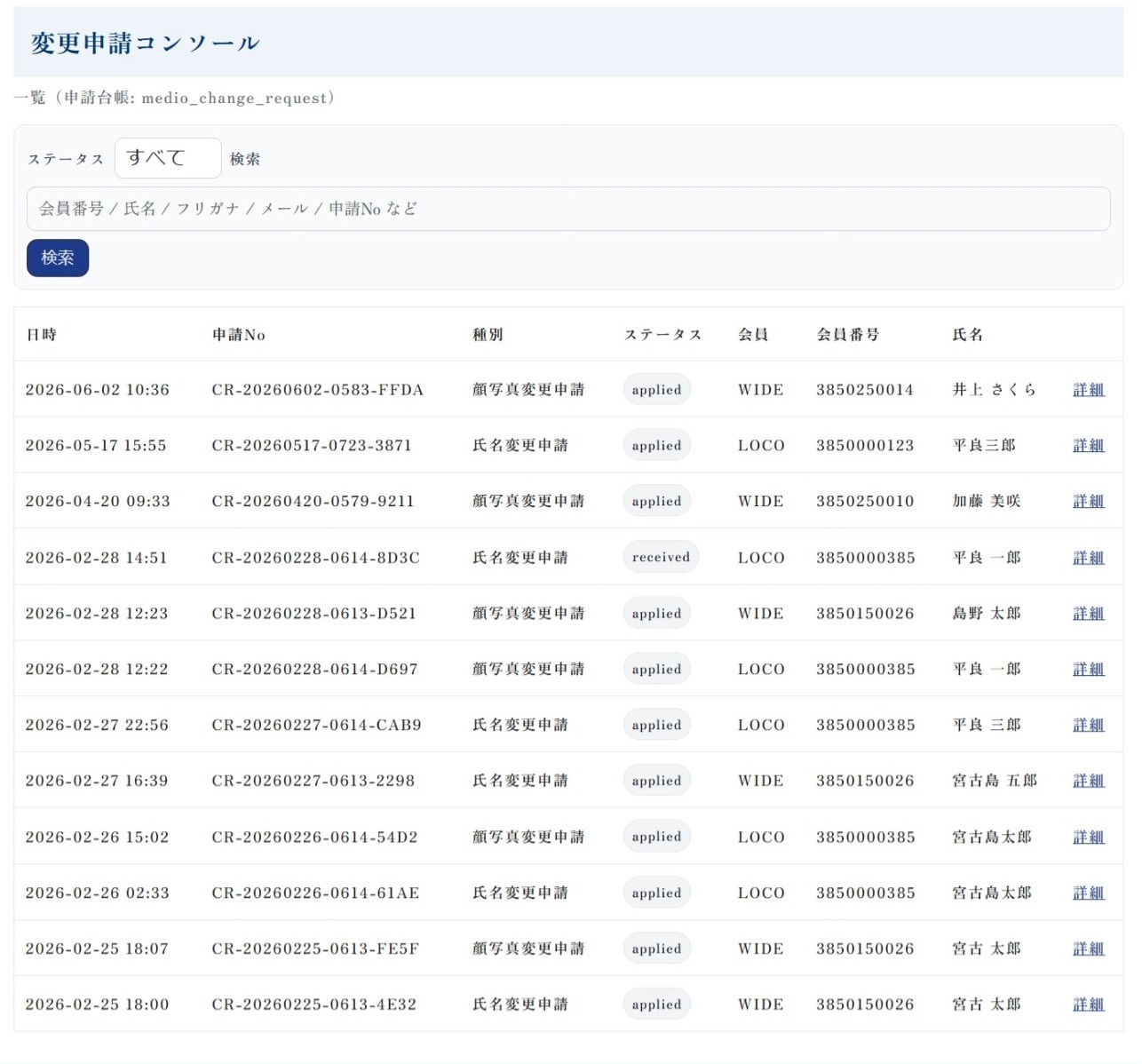Click the 氏名 column header

(968, 335)
